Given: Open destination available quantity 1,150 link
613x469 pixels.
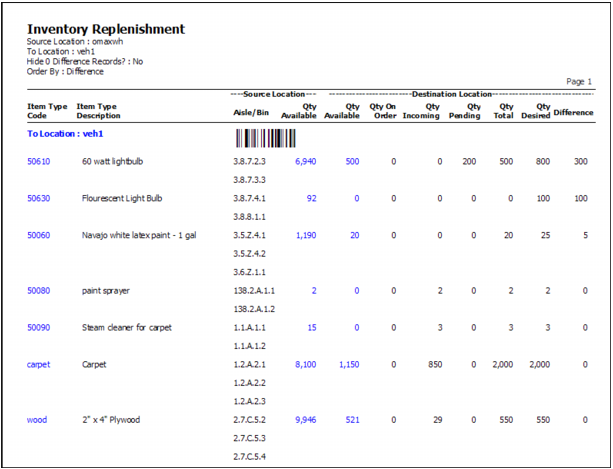Looking at the screenshot, I should pos(348,365).
